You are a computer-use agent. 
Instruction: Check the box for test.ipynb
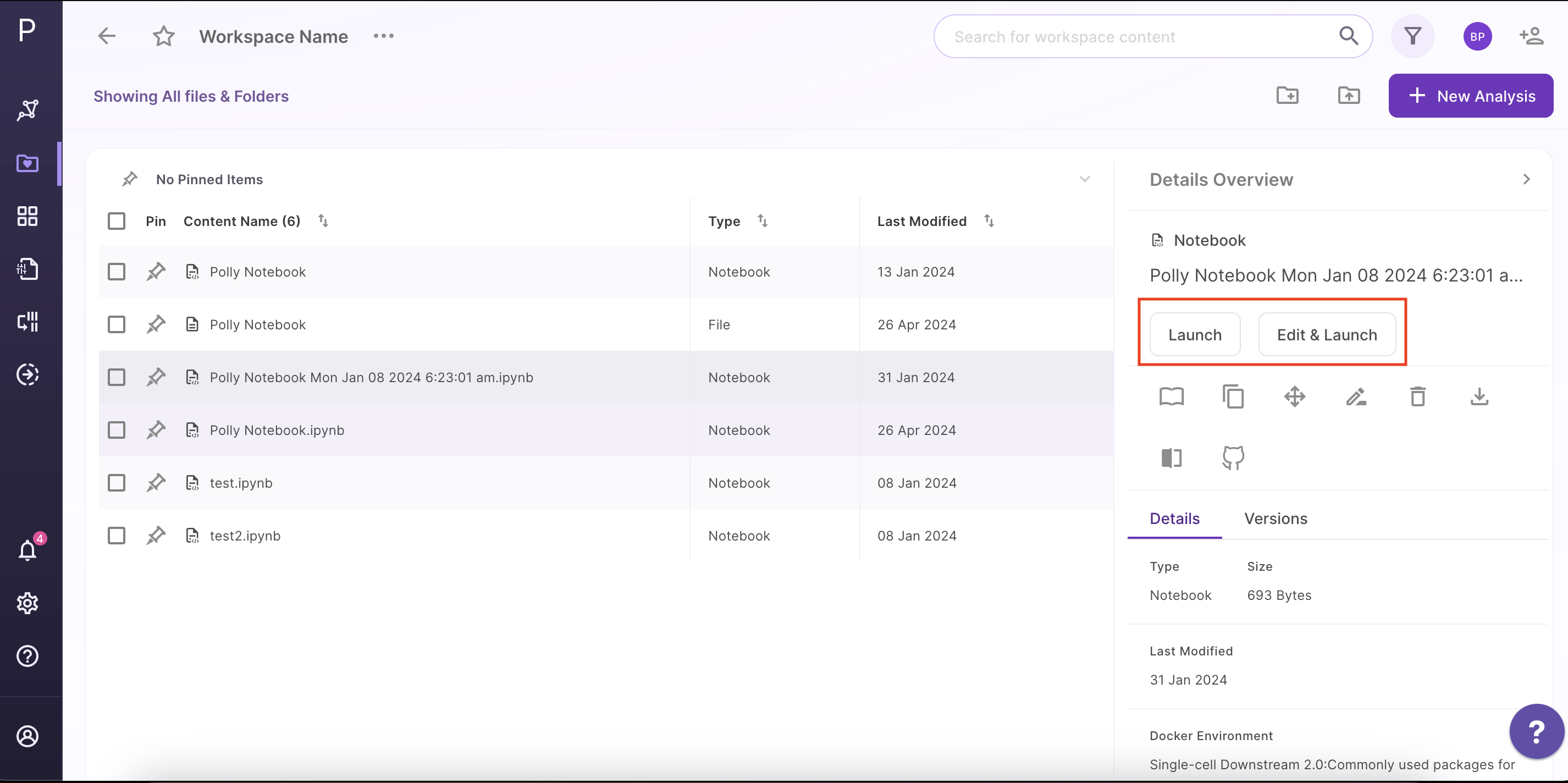coord(116,483)
